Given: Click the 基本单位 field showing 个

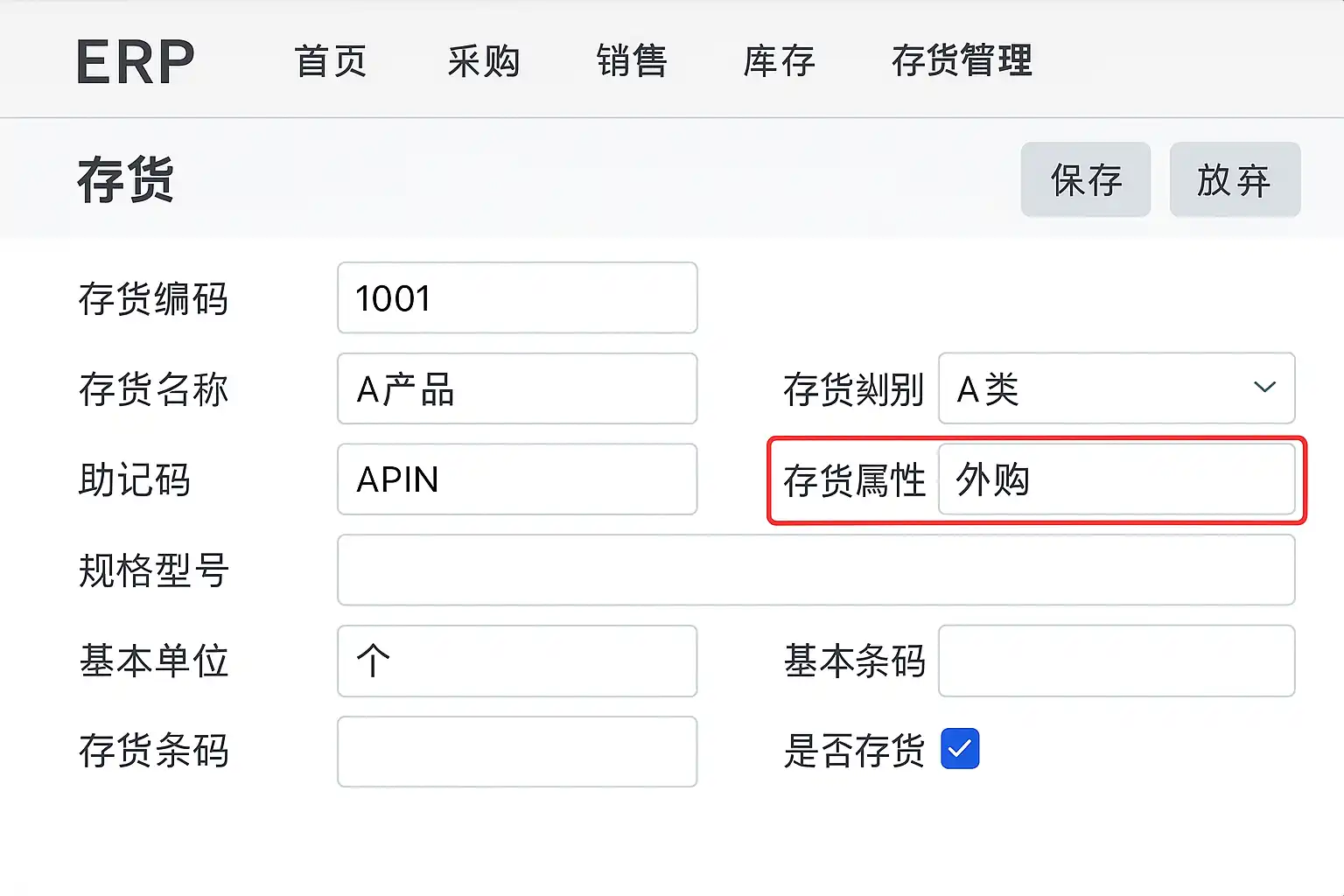Looking at the screenshot, I should [517, 661].
